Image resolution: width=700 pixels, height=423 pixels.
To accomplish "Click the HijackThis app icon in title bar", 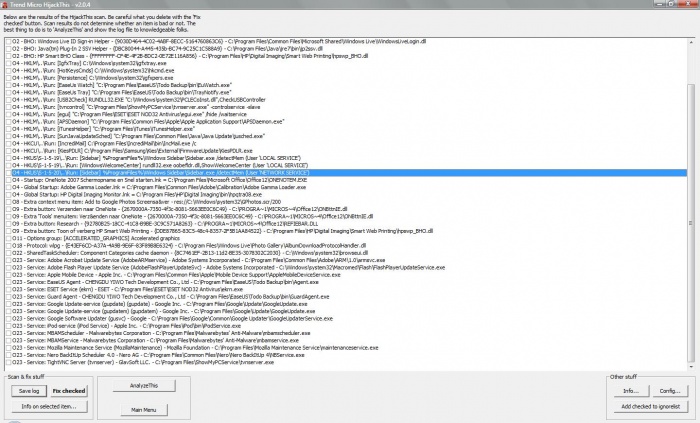I will click(x=5, y=4).
